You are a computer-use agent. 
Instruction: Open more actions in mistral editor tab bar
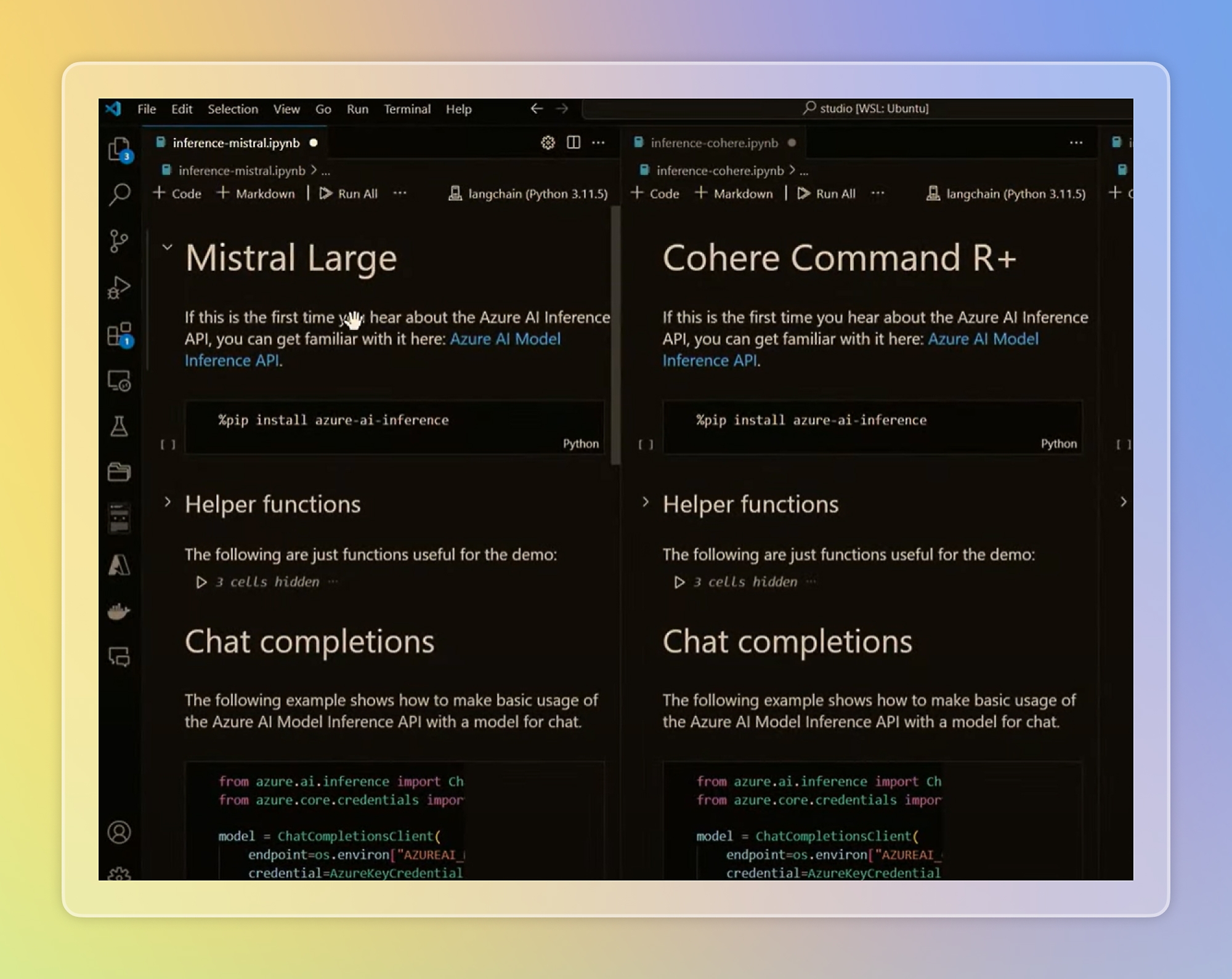tap(598, 143)
